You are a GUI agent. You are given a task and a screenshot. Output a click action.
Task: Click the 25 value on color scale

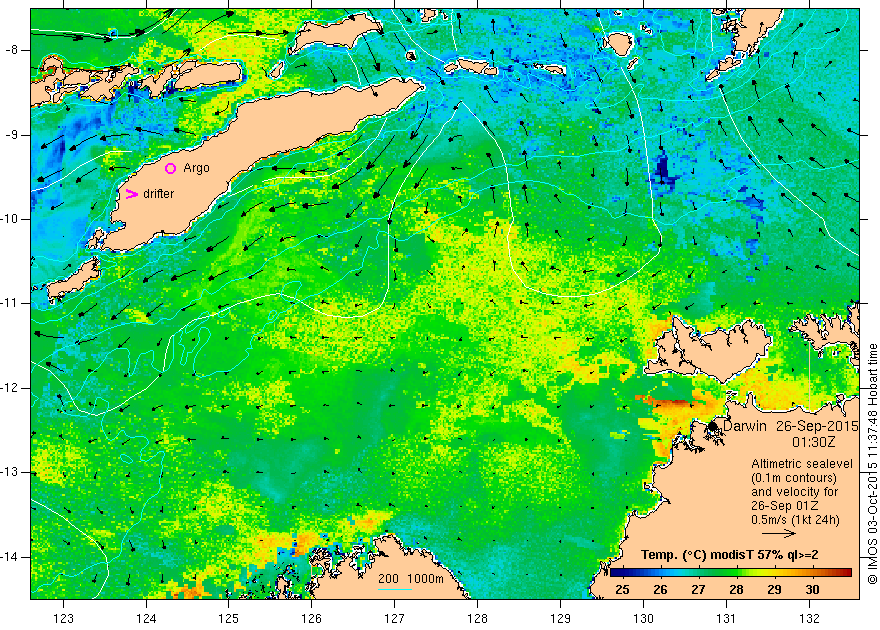tap(622, 590)
